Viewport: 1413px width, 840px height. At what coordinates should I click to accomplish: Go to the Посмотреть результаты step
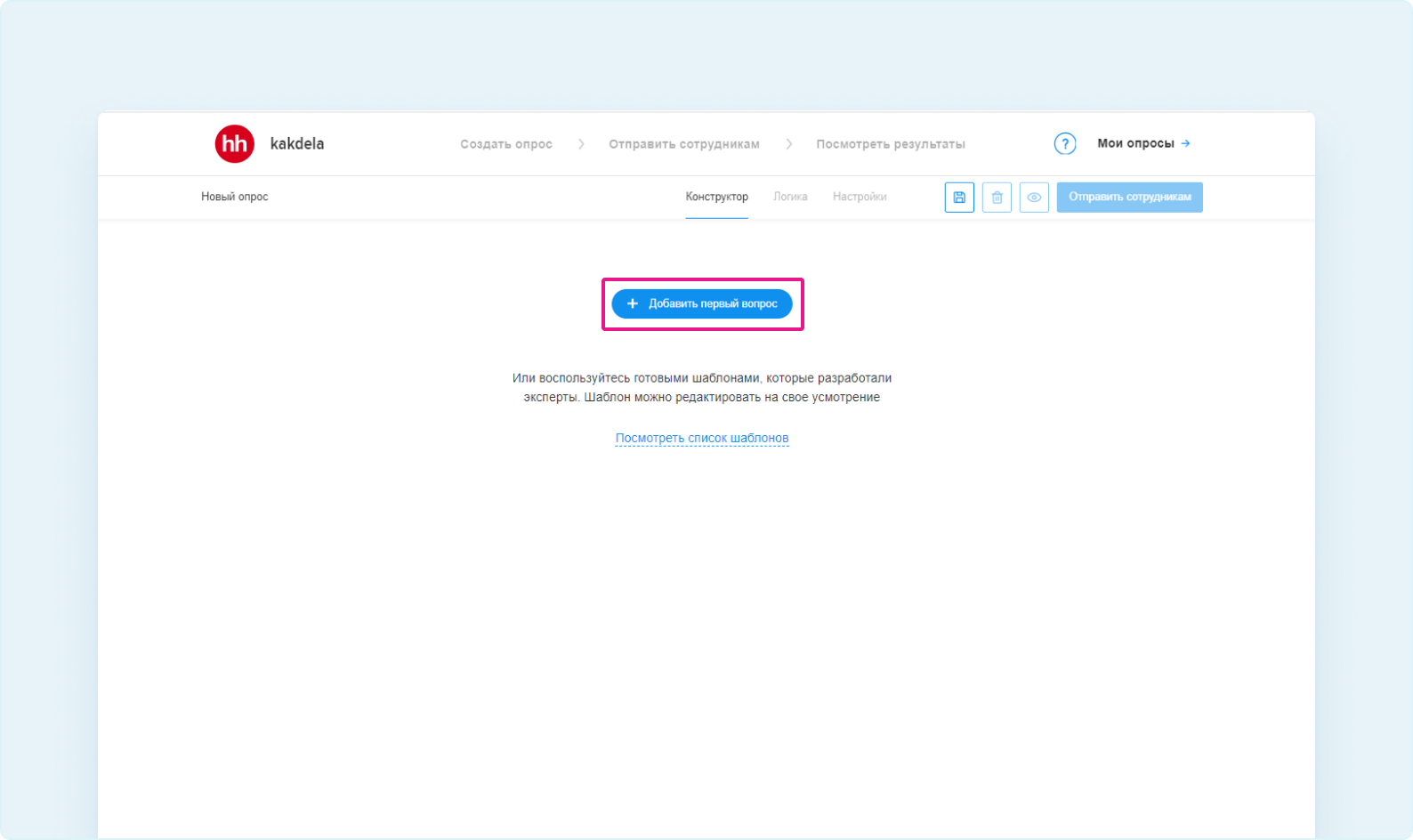click(x=891, y=144)
